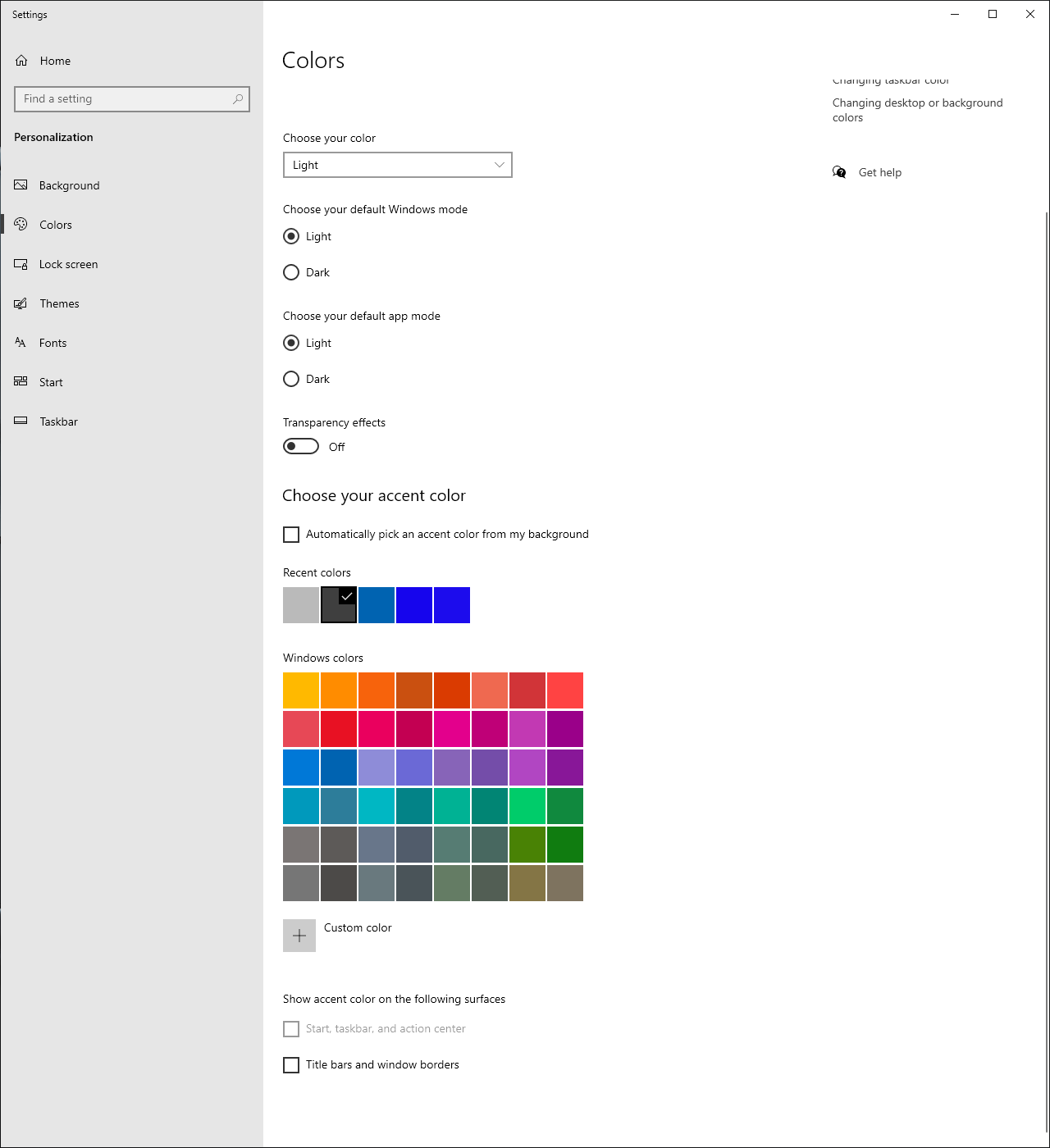The height and width of the screenshot is (1148, 1050).
Task: Select the yellow Windows accent color
Action: (300, 690)
